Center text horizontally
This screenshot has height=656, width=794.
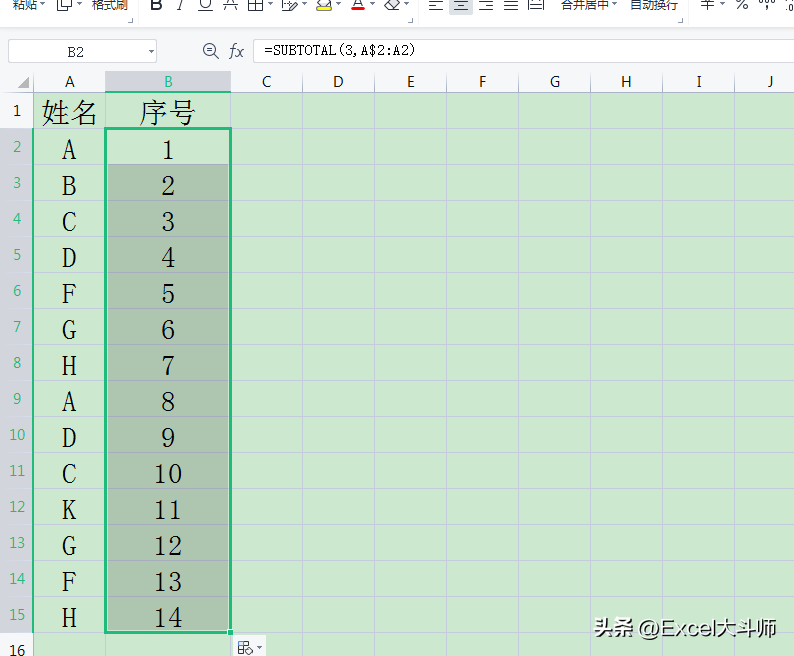coord(461,6)
